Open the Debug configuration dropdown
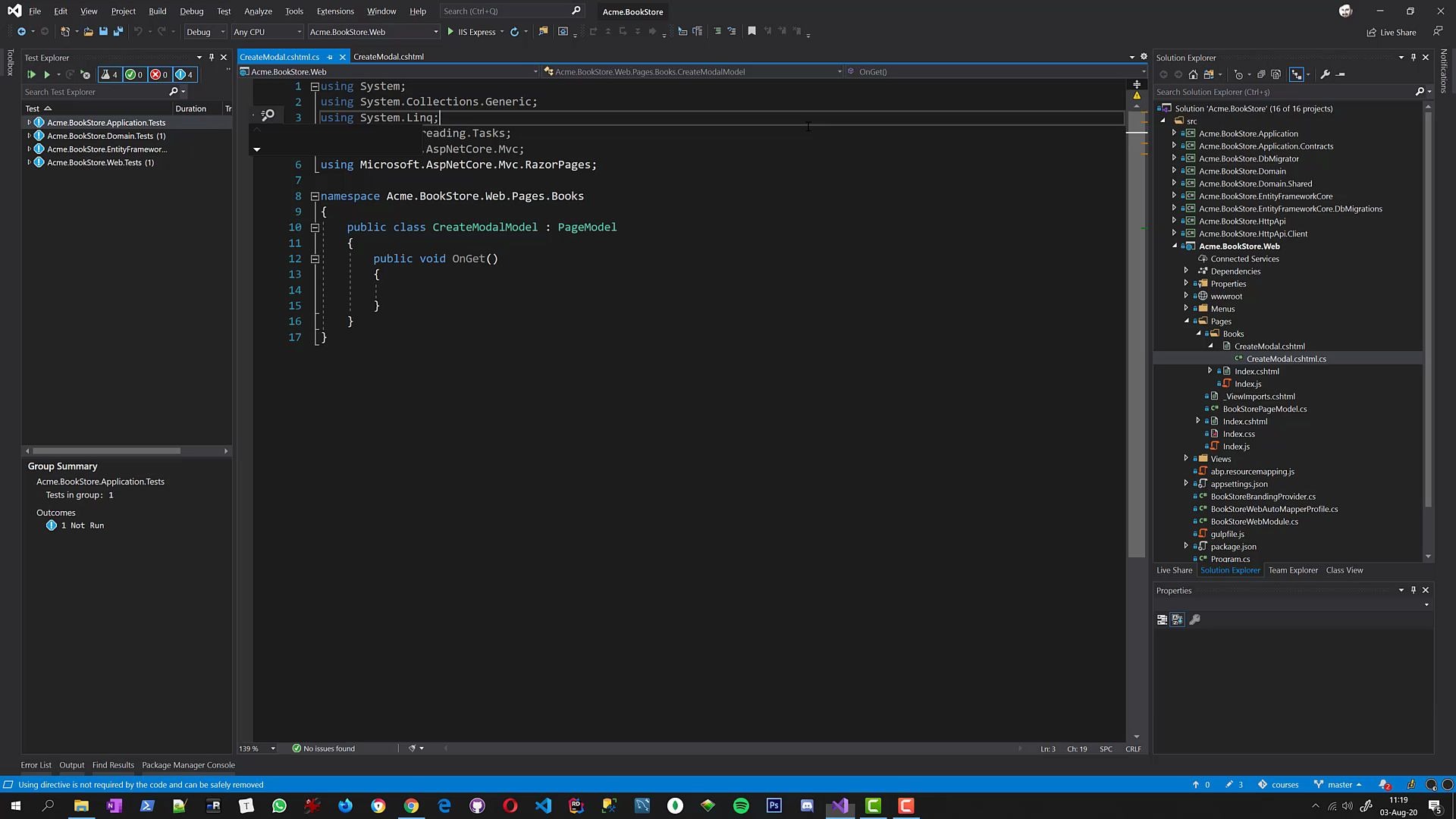 pos(206,32)
